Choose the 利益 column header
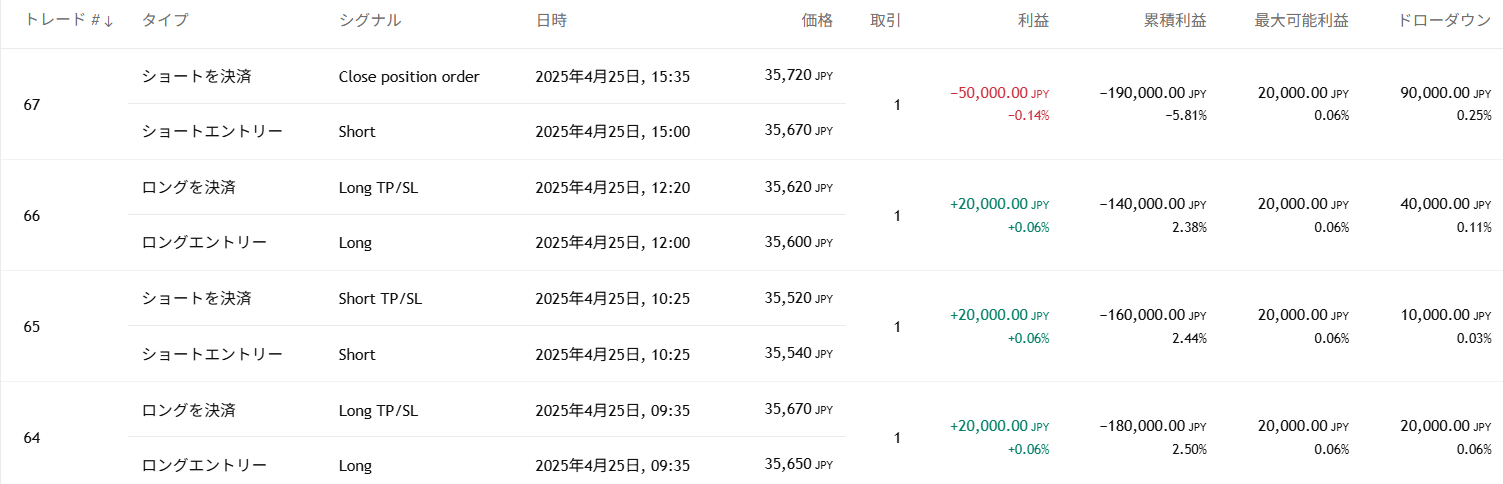The image size is (1503, 484). (1033, 20)
